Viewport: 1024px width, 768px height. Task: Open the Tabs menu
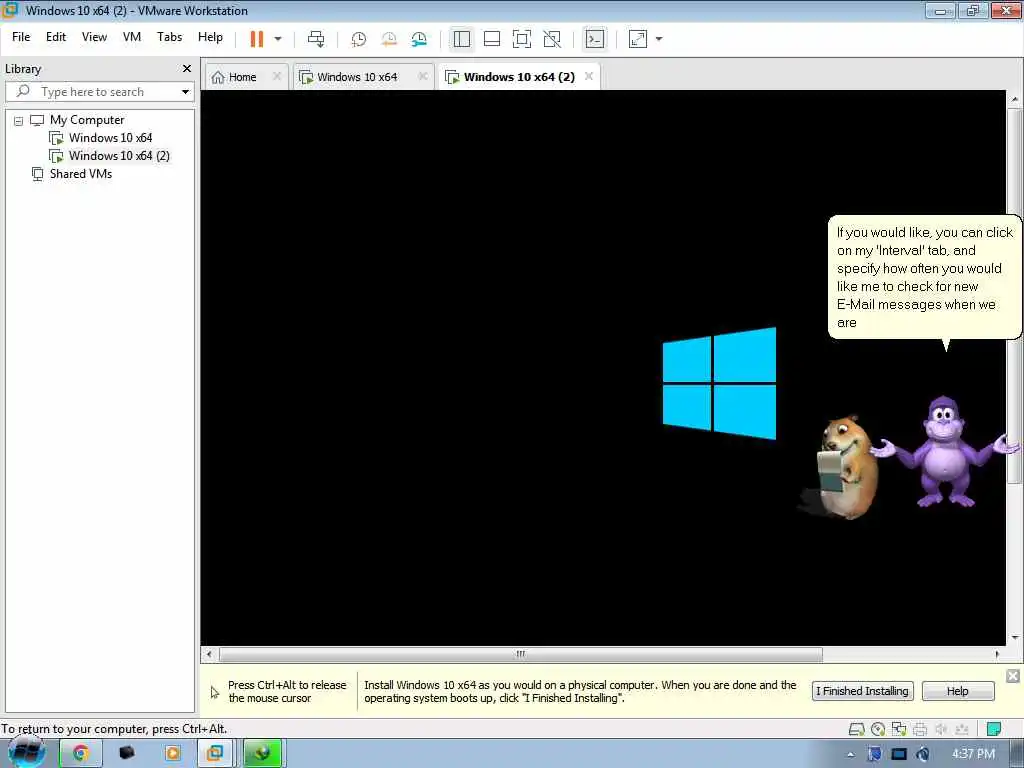click(x=169, y=37)
